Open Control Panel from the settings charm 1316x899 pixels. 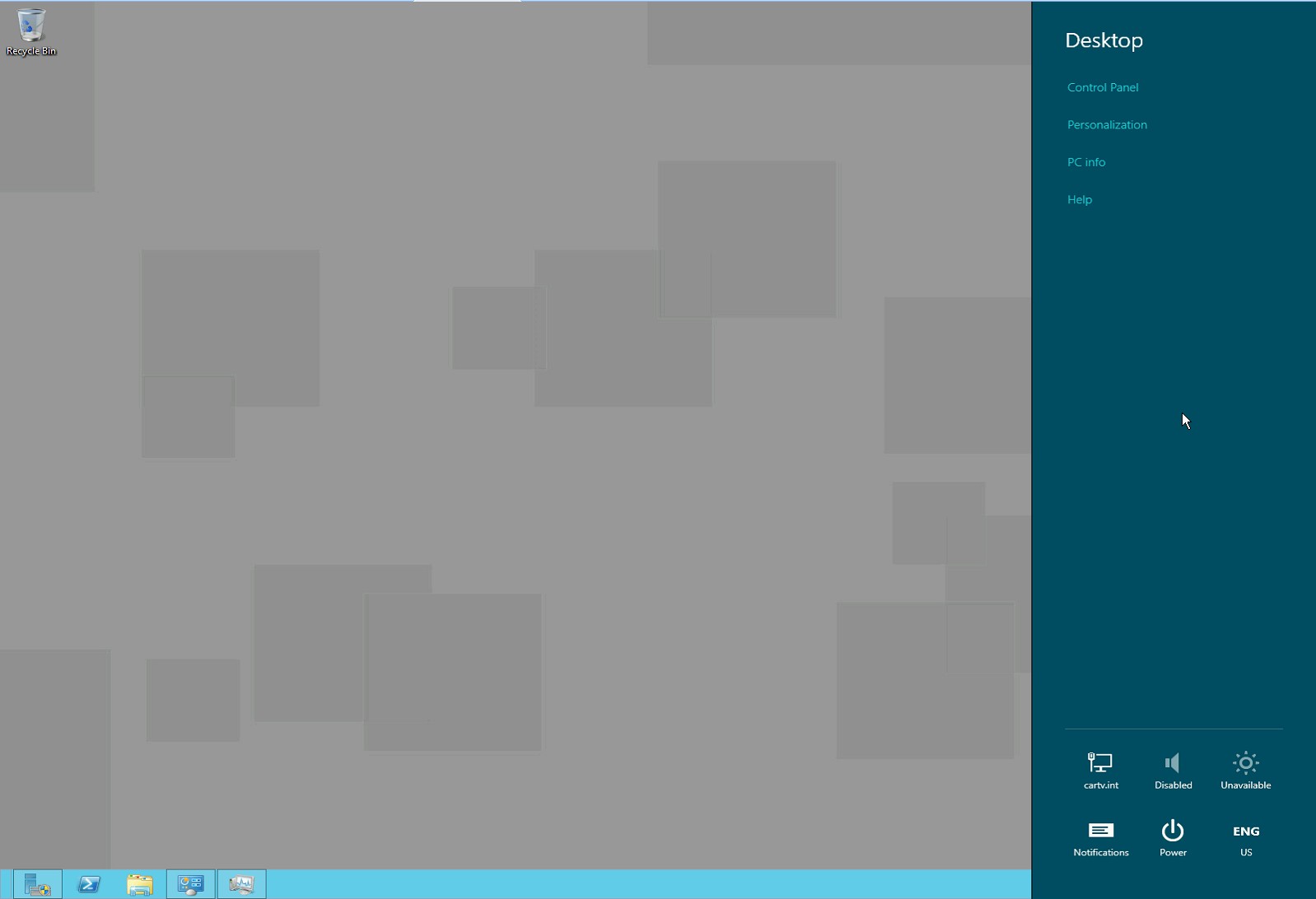[1103, 87]
